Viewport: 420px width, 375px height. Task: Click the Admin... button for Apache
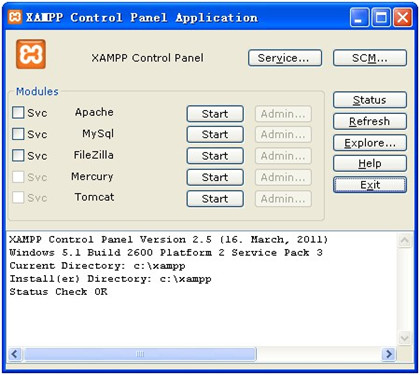[x=283, y=114]
